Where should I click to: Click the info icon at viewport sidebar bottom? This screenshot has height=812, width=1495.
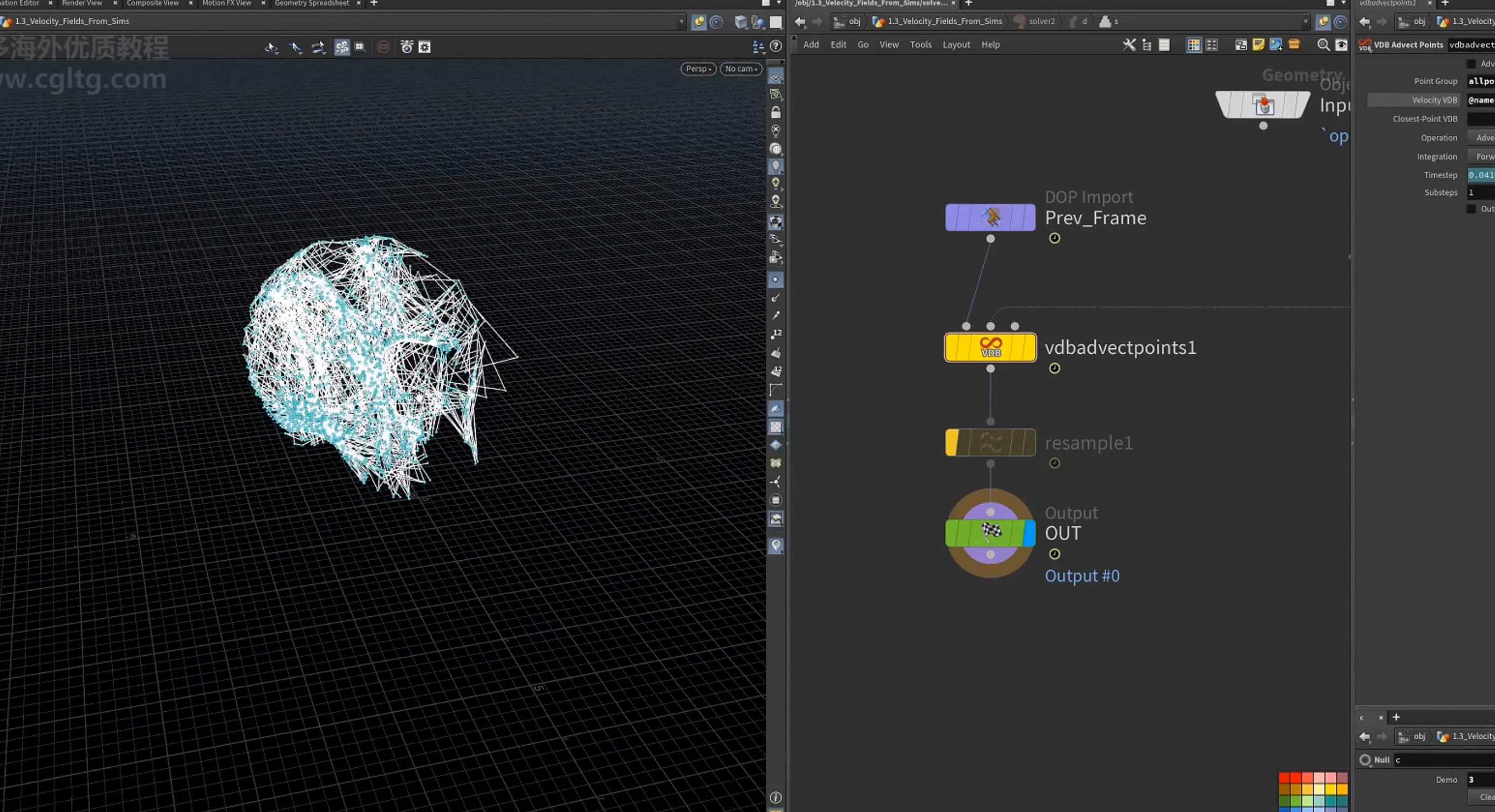pos(776,797)
